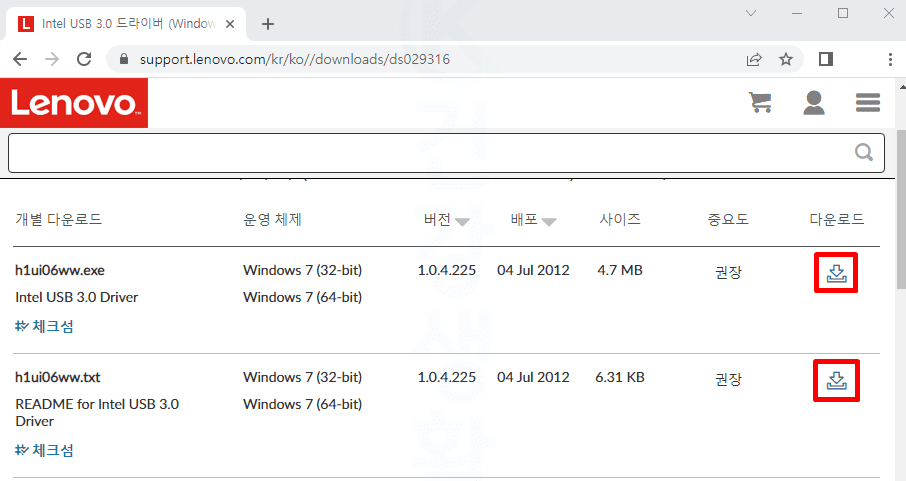
Task: Select the Intel USB 3.0 Driver description
Action: [77, 297]
